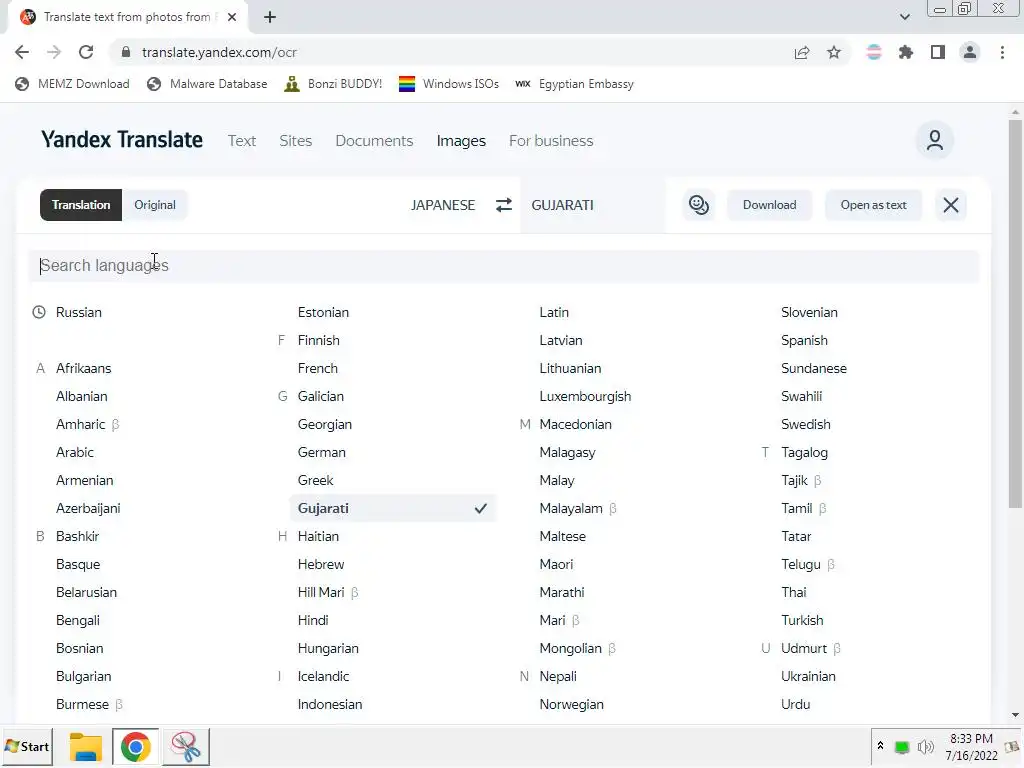Viewport: 1024px width, 768px height.
Task: Show hidden system tray icons
Action: (880, 746)
